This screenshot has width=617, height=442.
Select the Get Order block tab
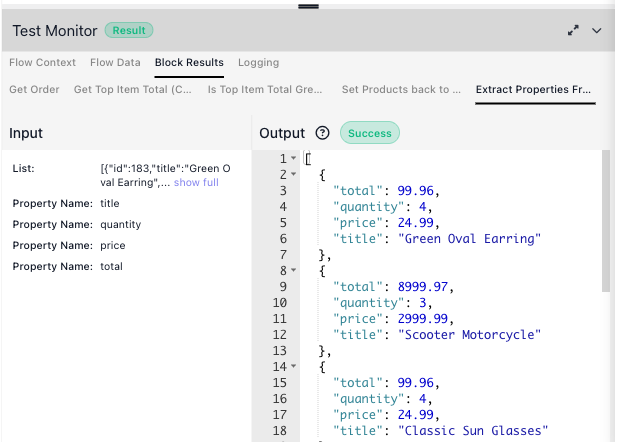[x=34, y=89]
